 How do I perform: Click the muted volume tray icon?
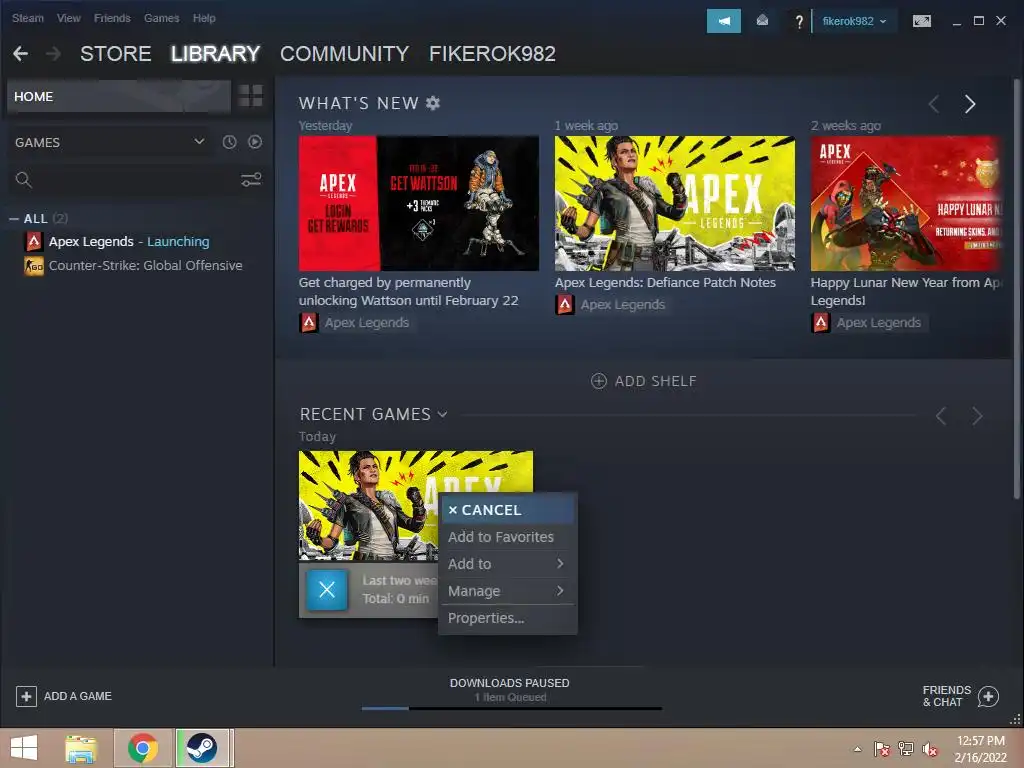(x=930, y=749)
